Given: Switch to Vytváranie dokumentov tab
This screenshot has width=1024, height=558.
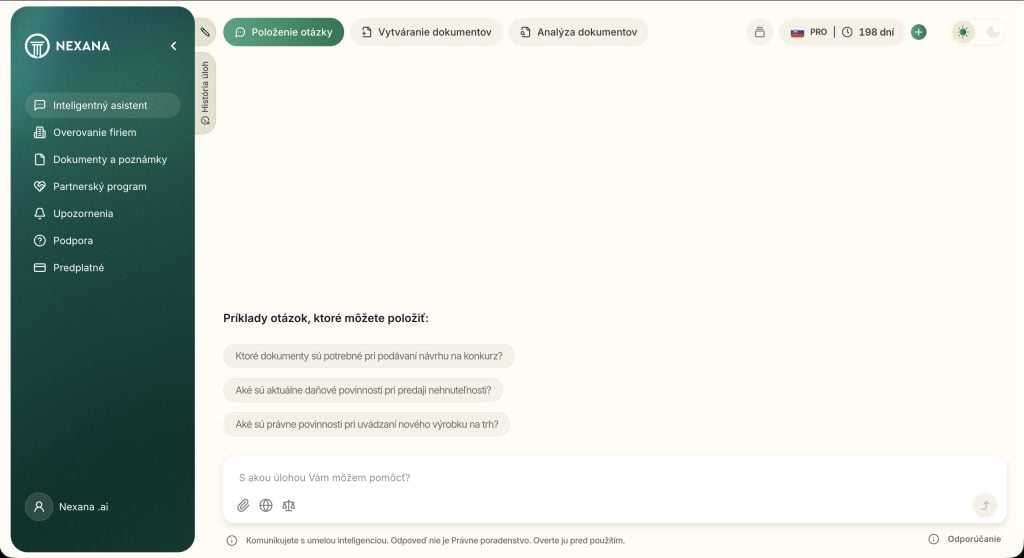Looking at the screenshot, I should click(426, 32).
